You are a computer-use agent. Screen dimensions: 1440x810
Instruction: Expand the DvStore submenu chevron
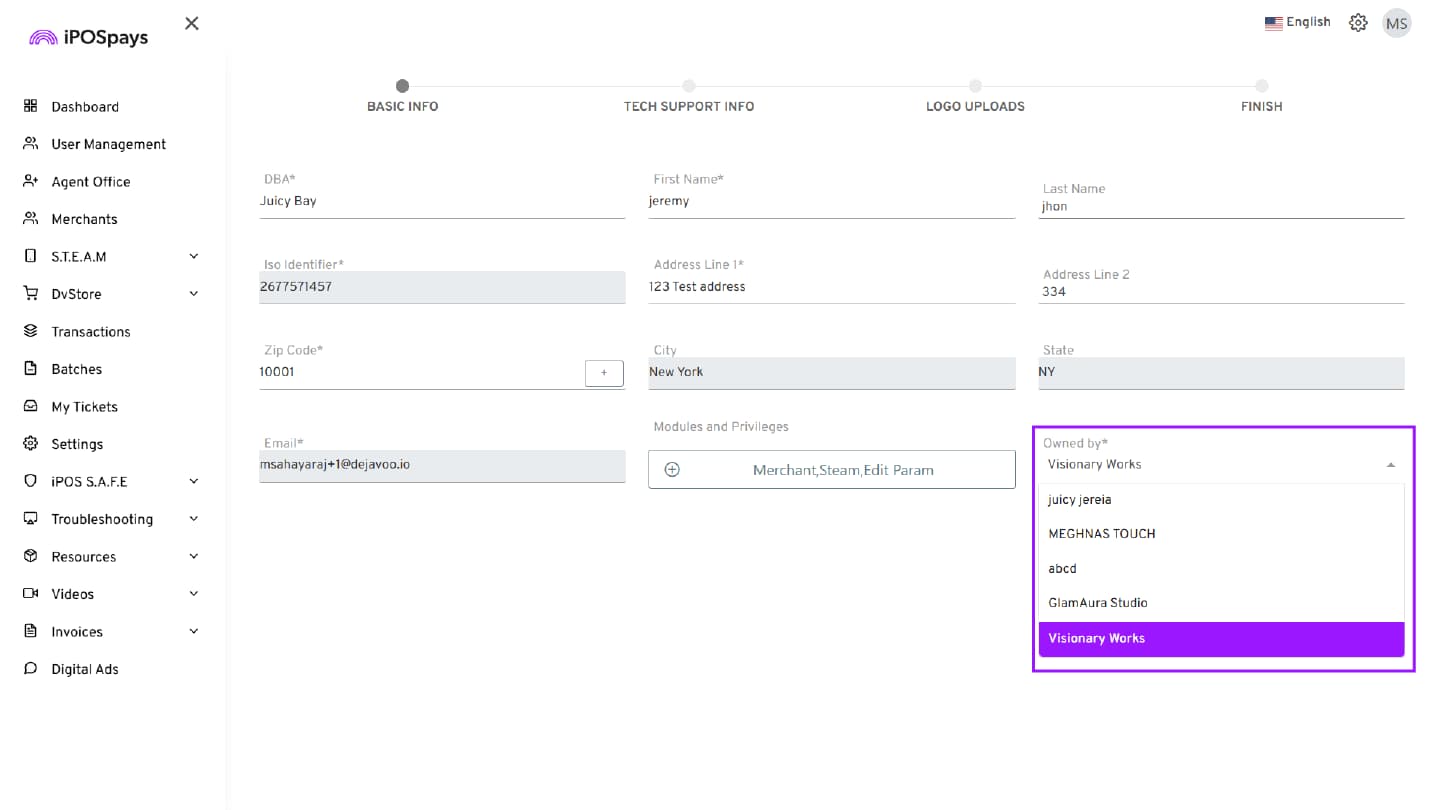click(194, 294)
